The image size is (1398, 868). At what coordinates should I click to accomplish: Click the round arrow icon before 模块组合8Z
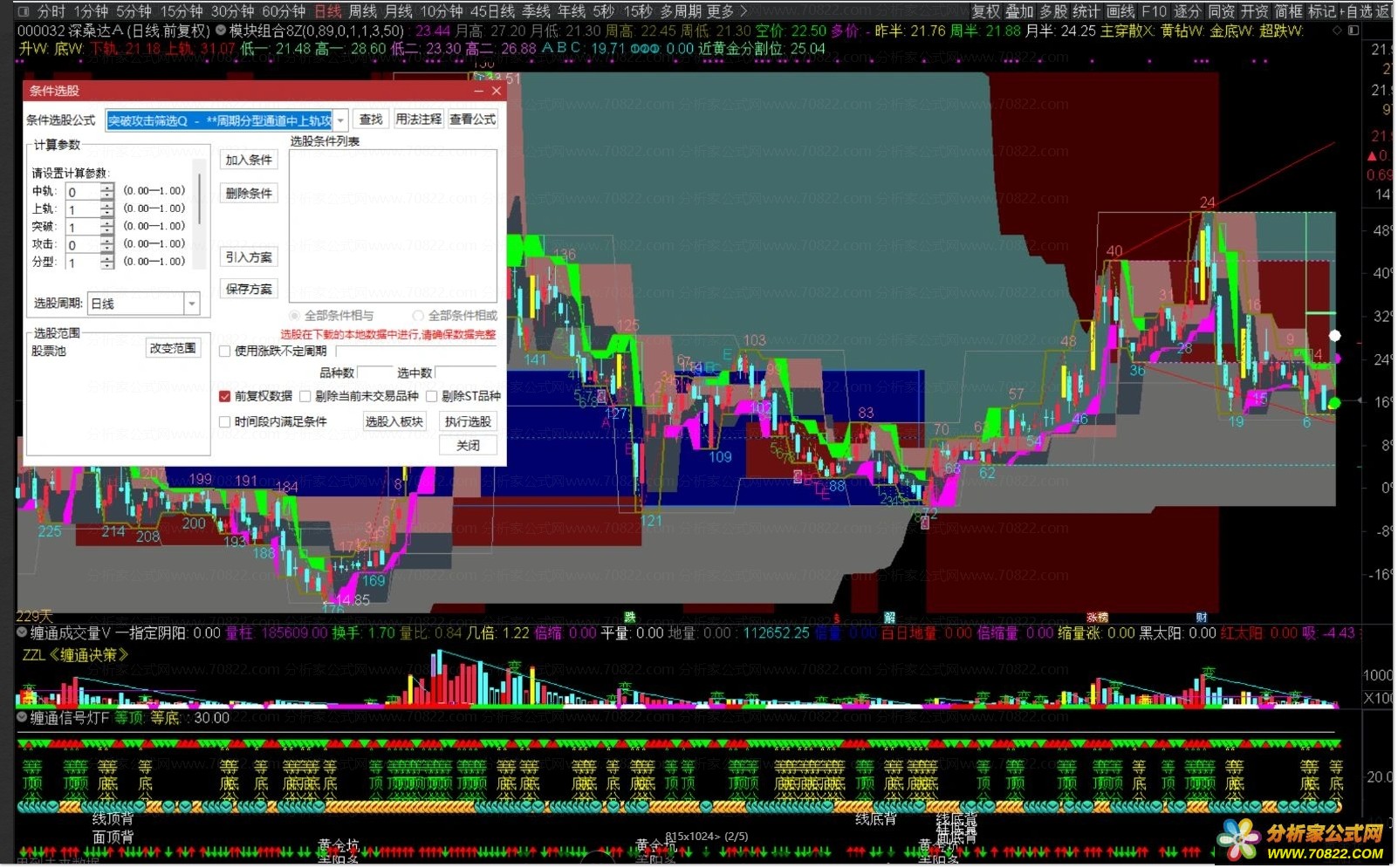click(221, 31)
